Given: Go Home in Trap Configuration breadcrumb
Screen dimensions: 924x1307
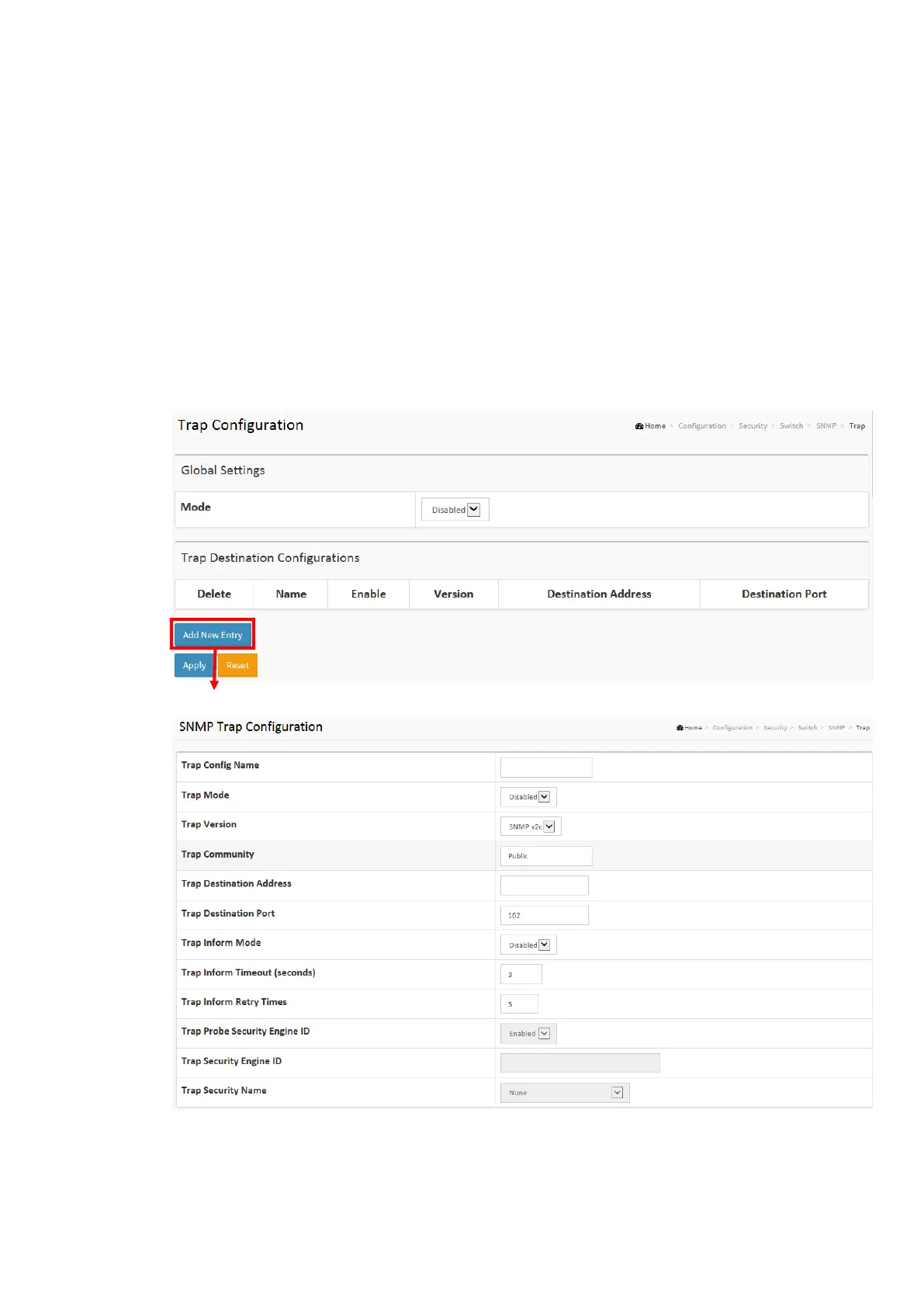Looking at the screenshot, I should (x=651, y=426).
